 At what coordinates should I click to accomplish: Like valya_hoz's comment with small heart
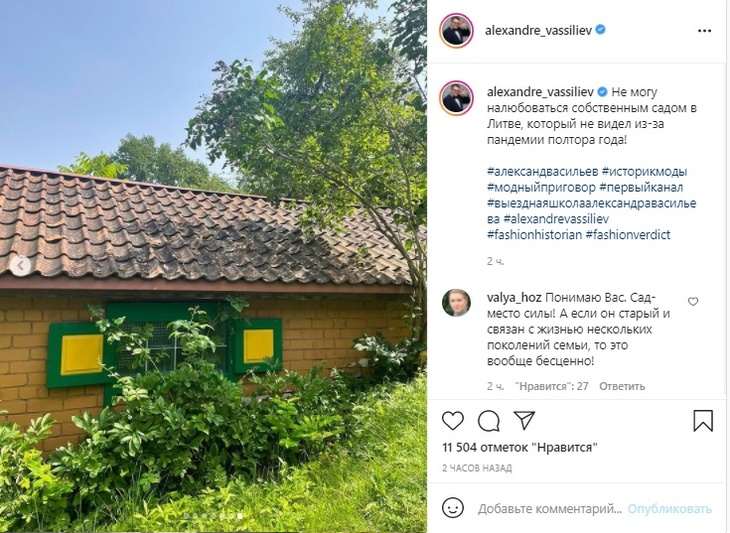click(x=693, y=302)
